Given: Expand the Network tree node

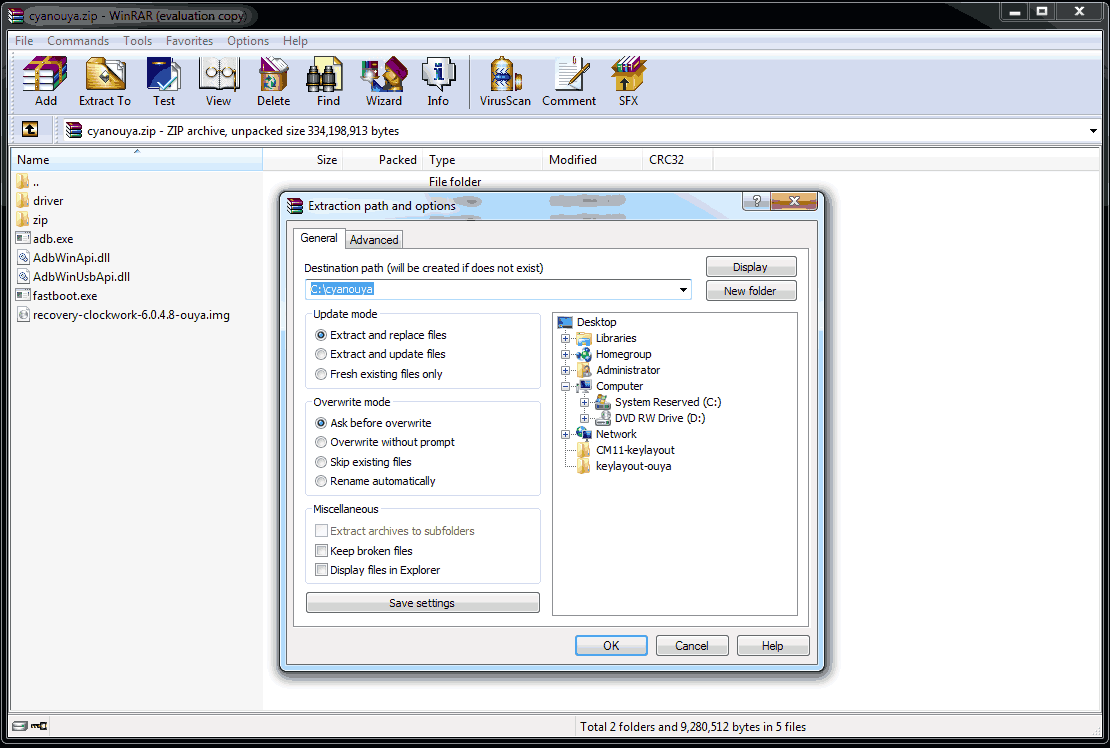Looking at the screenshot, I should click(565, 435).
